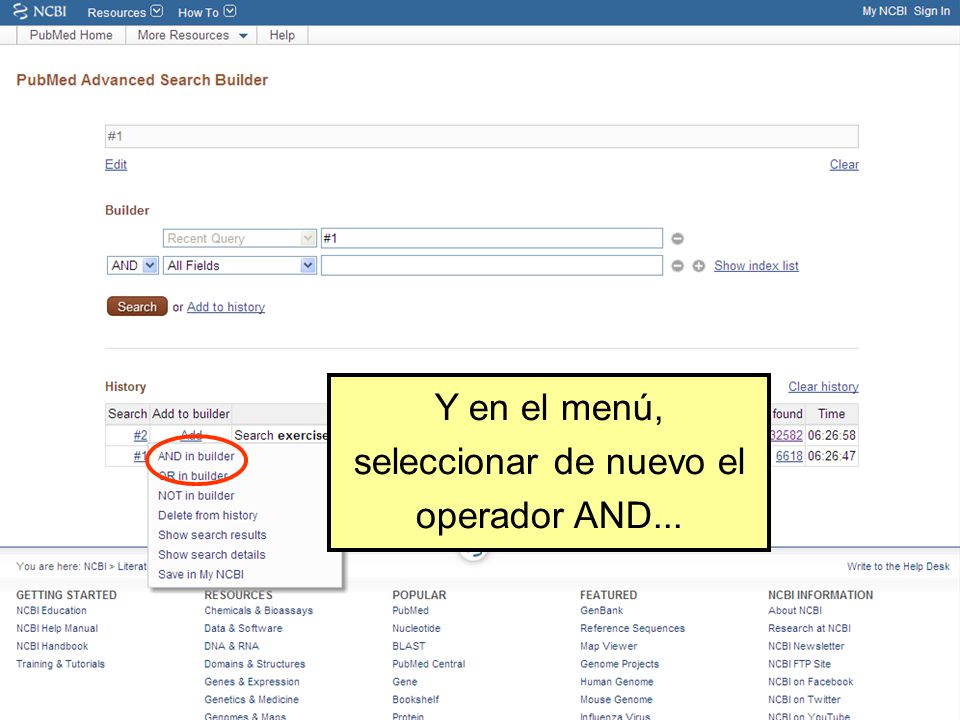This screenshot has height=720, width=960.
Task: Open the Genes & Expression link
Action: tap(252, 681)
